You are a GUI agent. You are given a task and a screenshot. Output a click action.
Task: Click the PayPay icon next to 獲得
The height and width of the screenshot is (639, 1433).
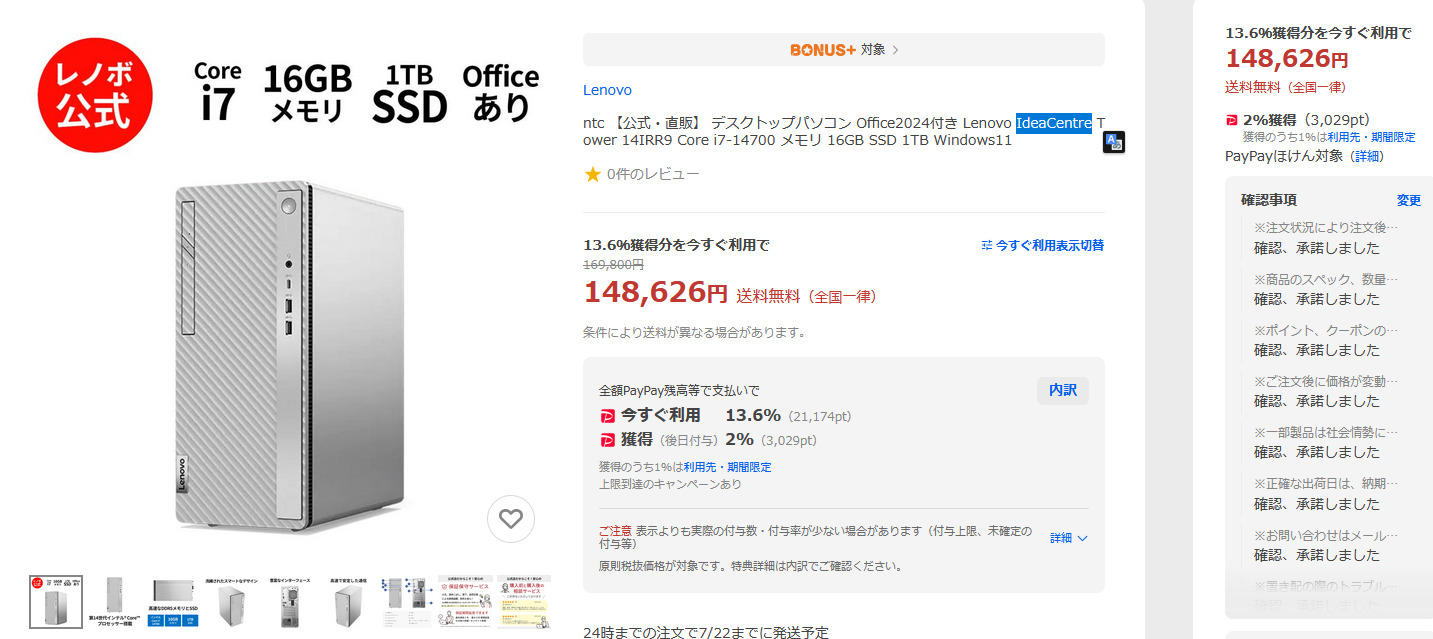coord(607,440)
